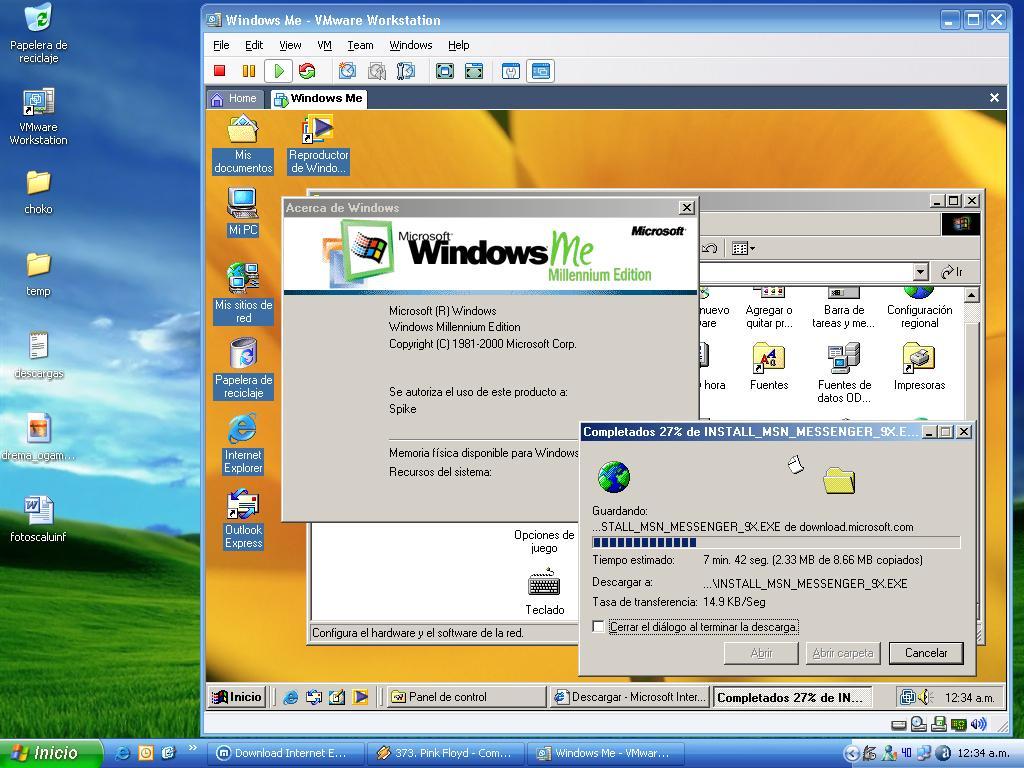Click the red Power Off toolbar button
The image size is (1024, 768).
tap(219, 71)
